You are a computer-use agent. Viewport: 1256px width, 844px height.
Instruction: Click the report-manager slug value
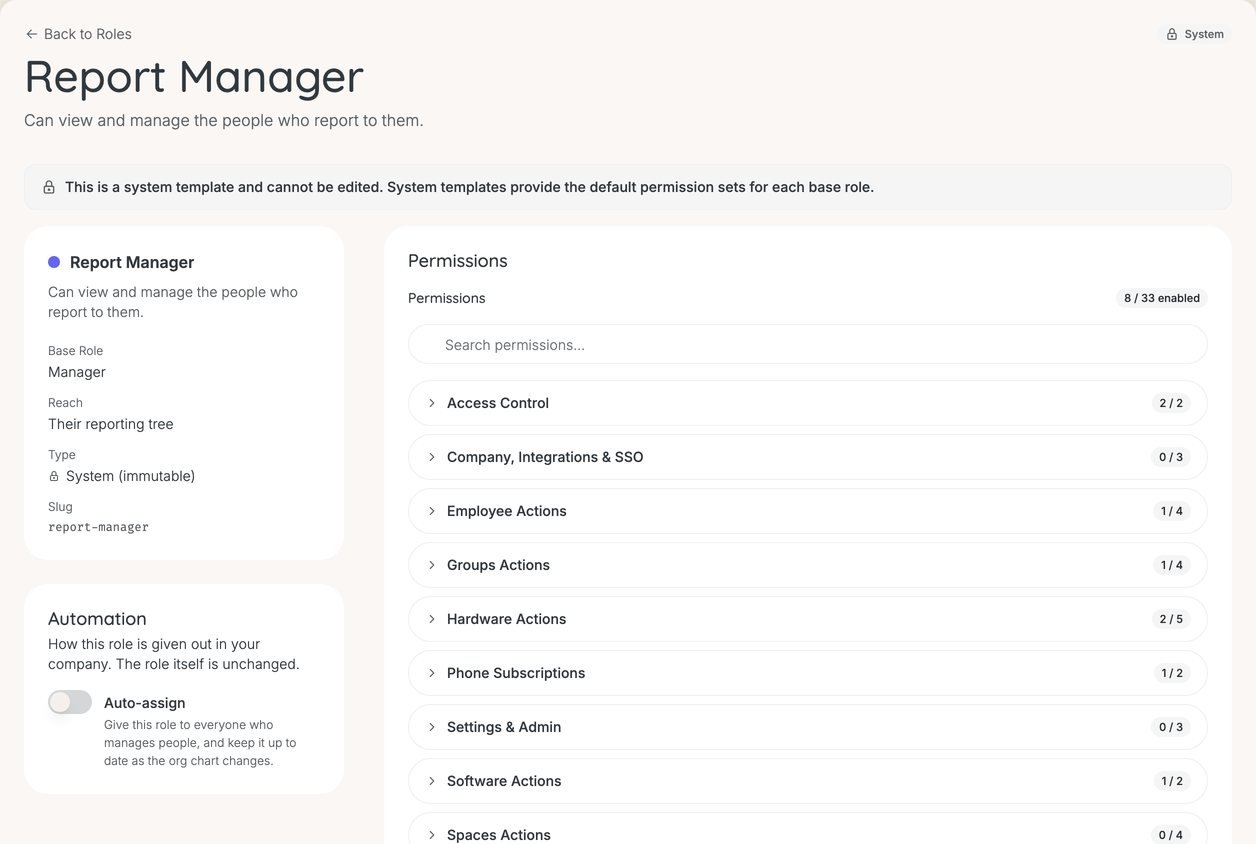pos(98,527)
